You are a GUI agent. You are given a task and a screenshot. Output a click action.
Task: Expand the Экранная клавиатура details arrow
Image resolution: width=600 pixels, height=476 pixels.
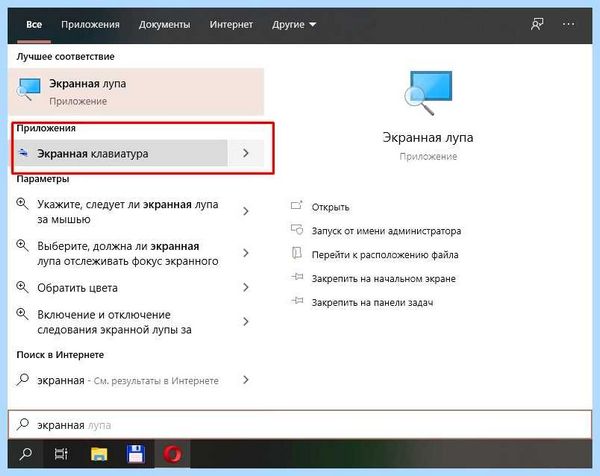246,153
